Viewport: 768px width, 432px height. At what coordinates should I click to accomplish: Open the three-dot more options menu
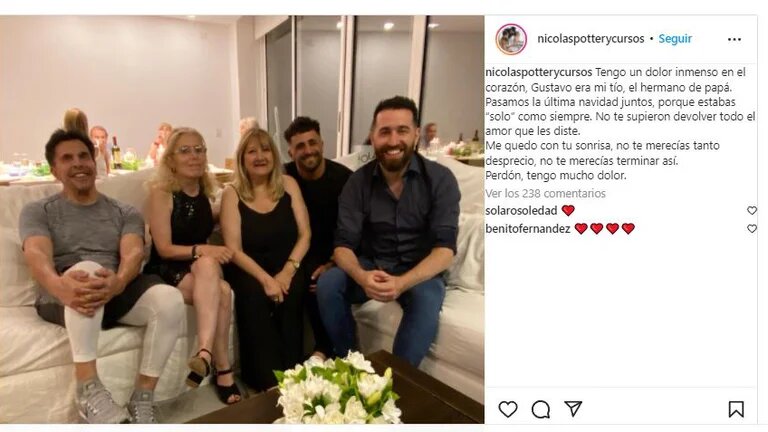734,39
